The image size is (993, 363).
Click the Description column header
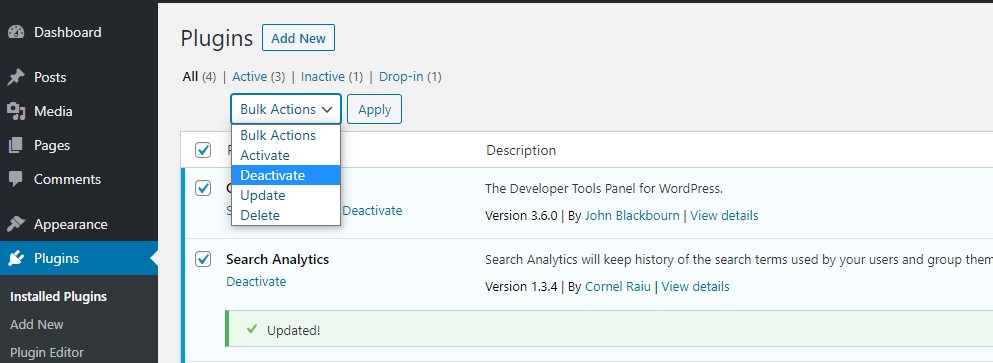521,150
